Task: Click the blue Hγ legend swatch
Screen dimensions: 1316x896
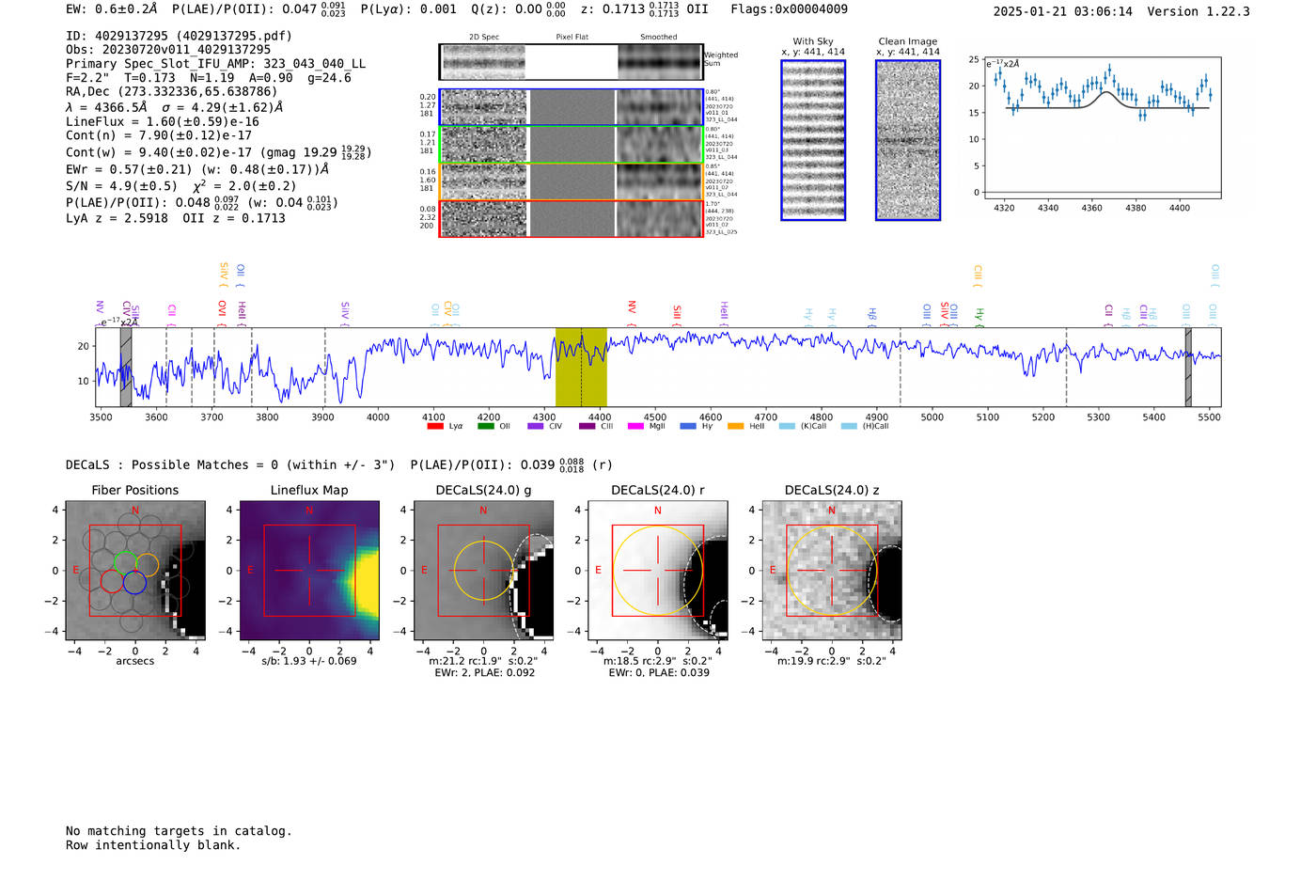Action: [x=688, y=426]
